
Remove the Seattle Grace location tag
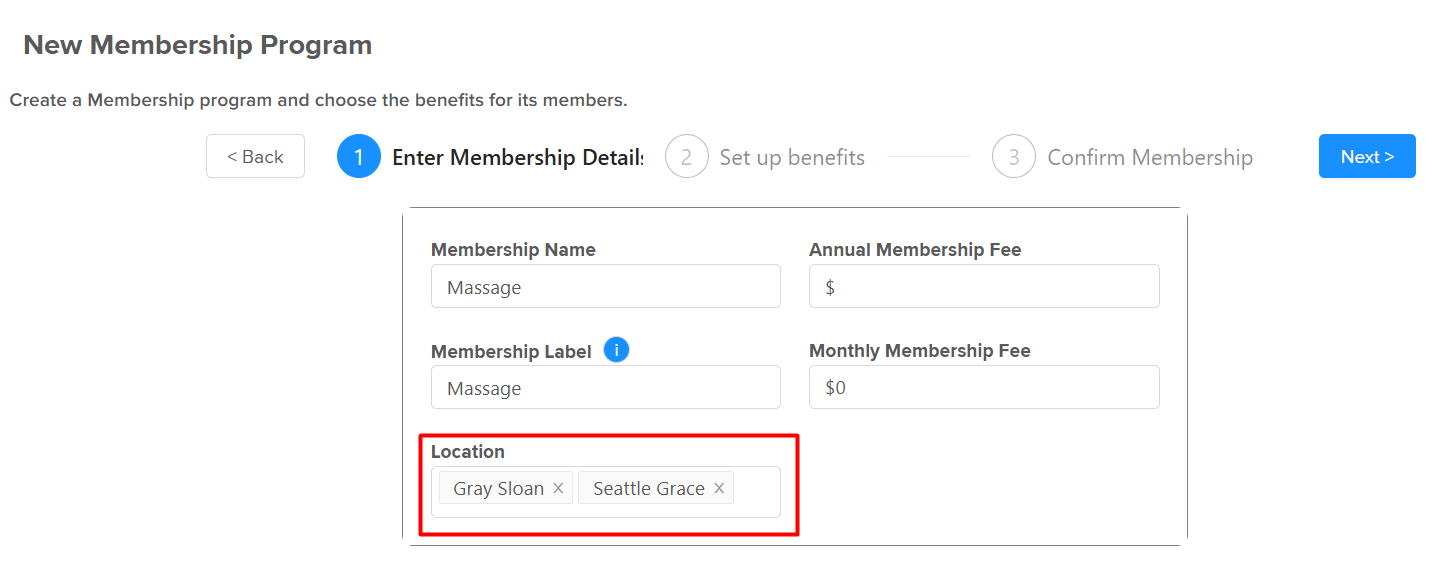pyautogui.click(x=719, y=488)
